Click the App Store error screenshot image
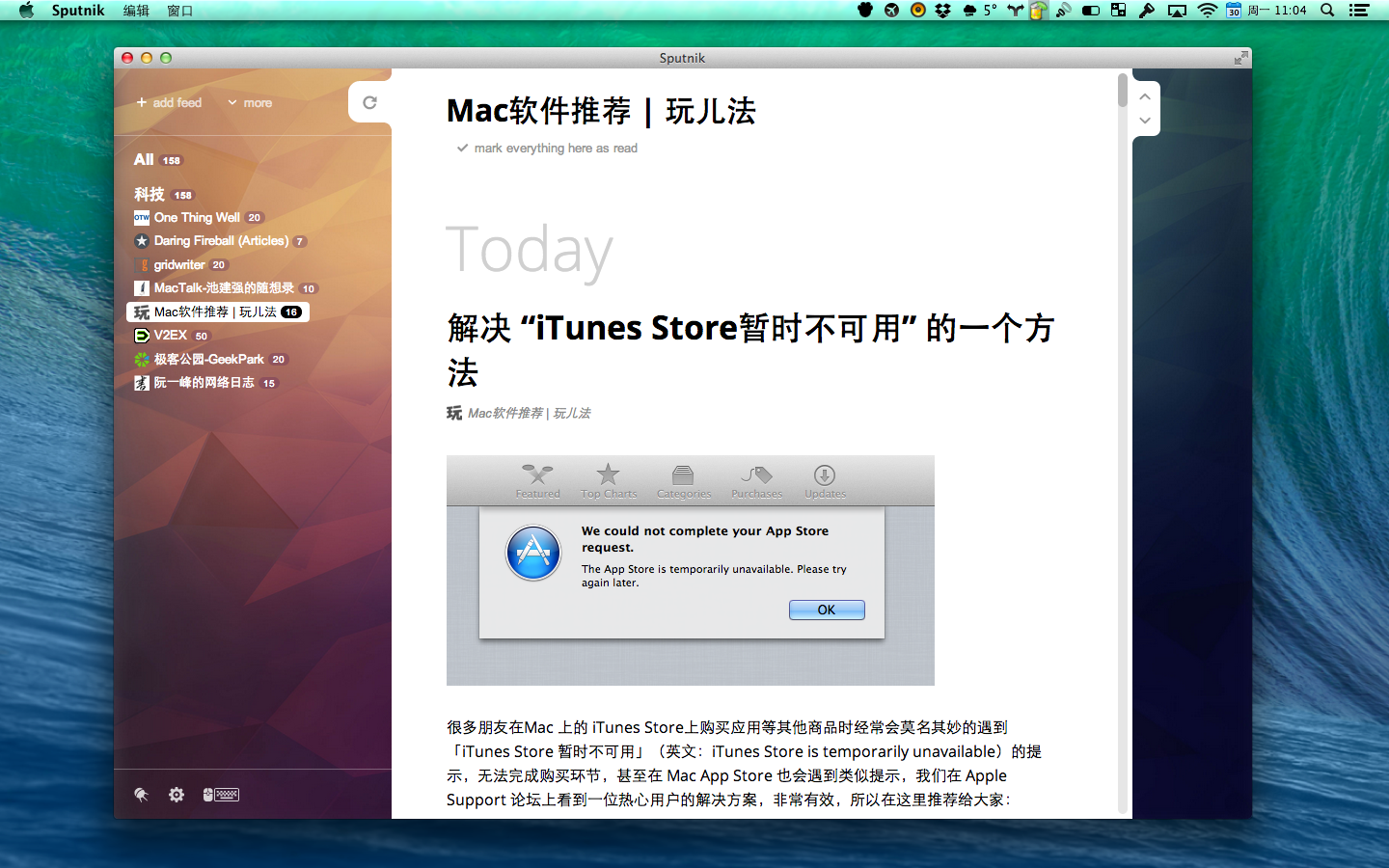This screenshot has width=1389, height=868. click(691, 570)
